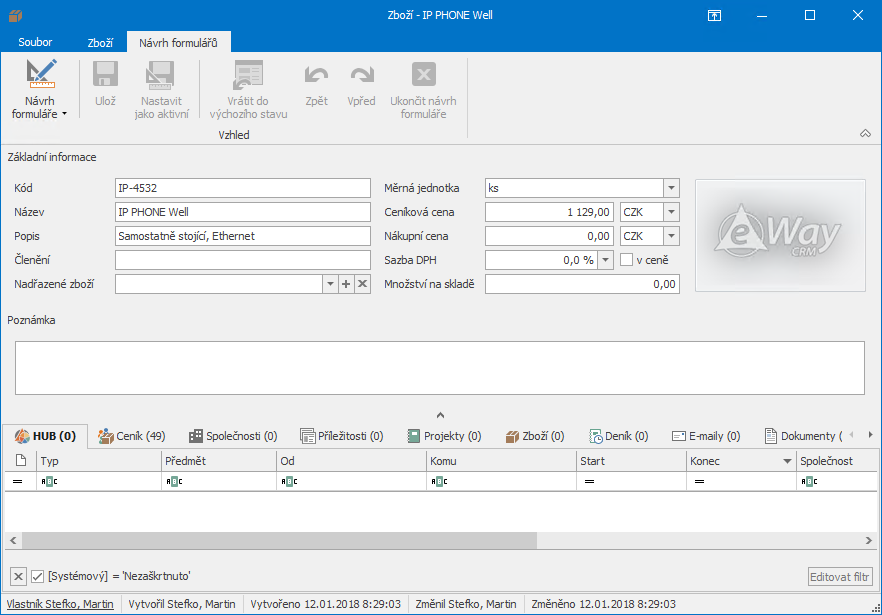Sort by the Předmět column header
882x615 pixels.
point(219,461)
